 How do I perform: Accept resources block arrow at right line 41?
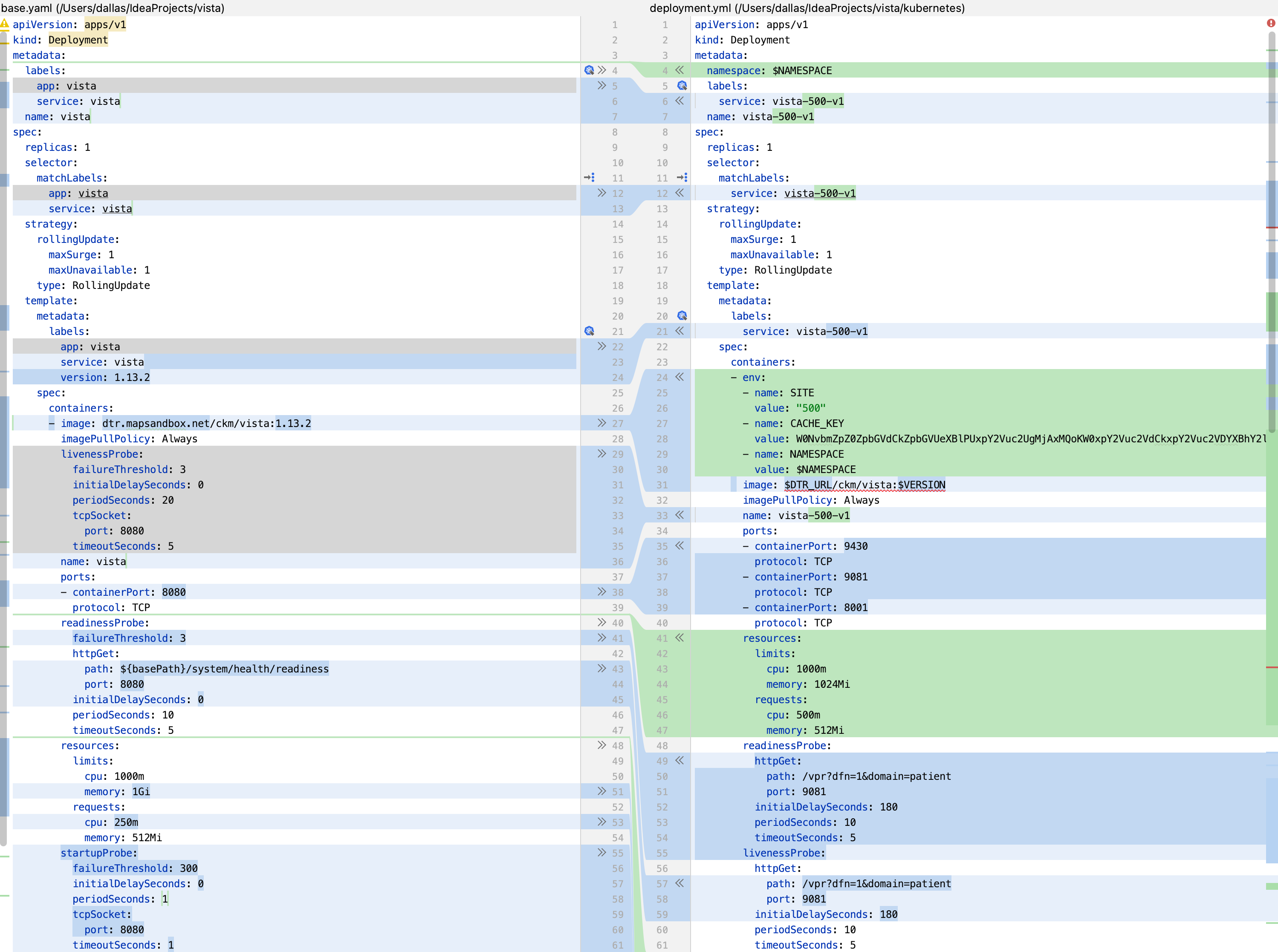(x=679, y=638)
